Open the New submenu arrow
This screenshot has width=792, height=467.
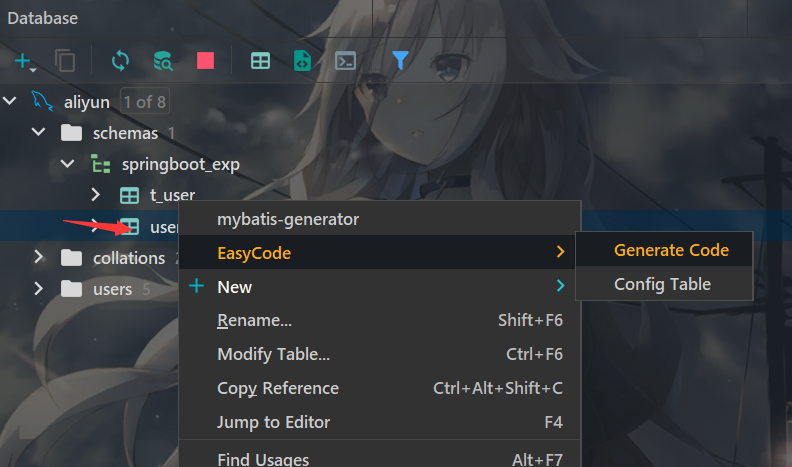coord(560,285)
